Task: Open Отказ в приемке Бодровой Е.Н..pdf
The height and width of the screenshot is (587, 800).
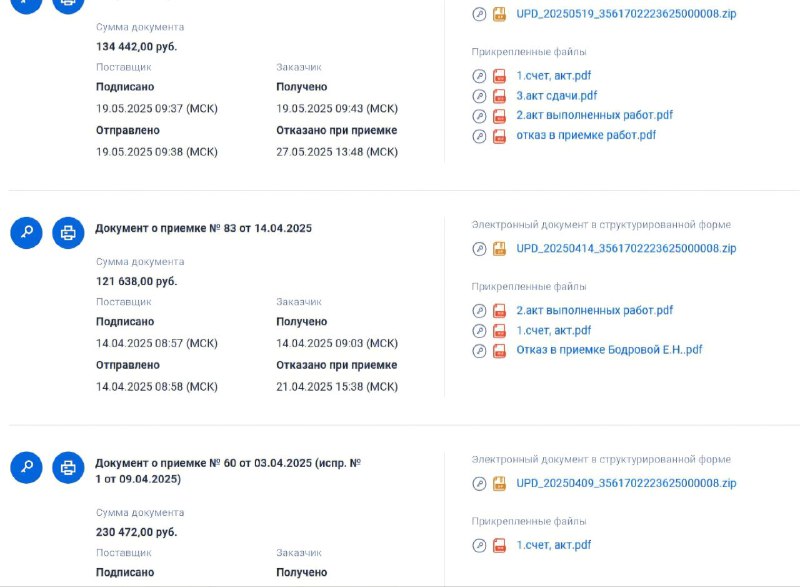Action: point(609,350)
